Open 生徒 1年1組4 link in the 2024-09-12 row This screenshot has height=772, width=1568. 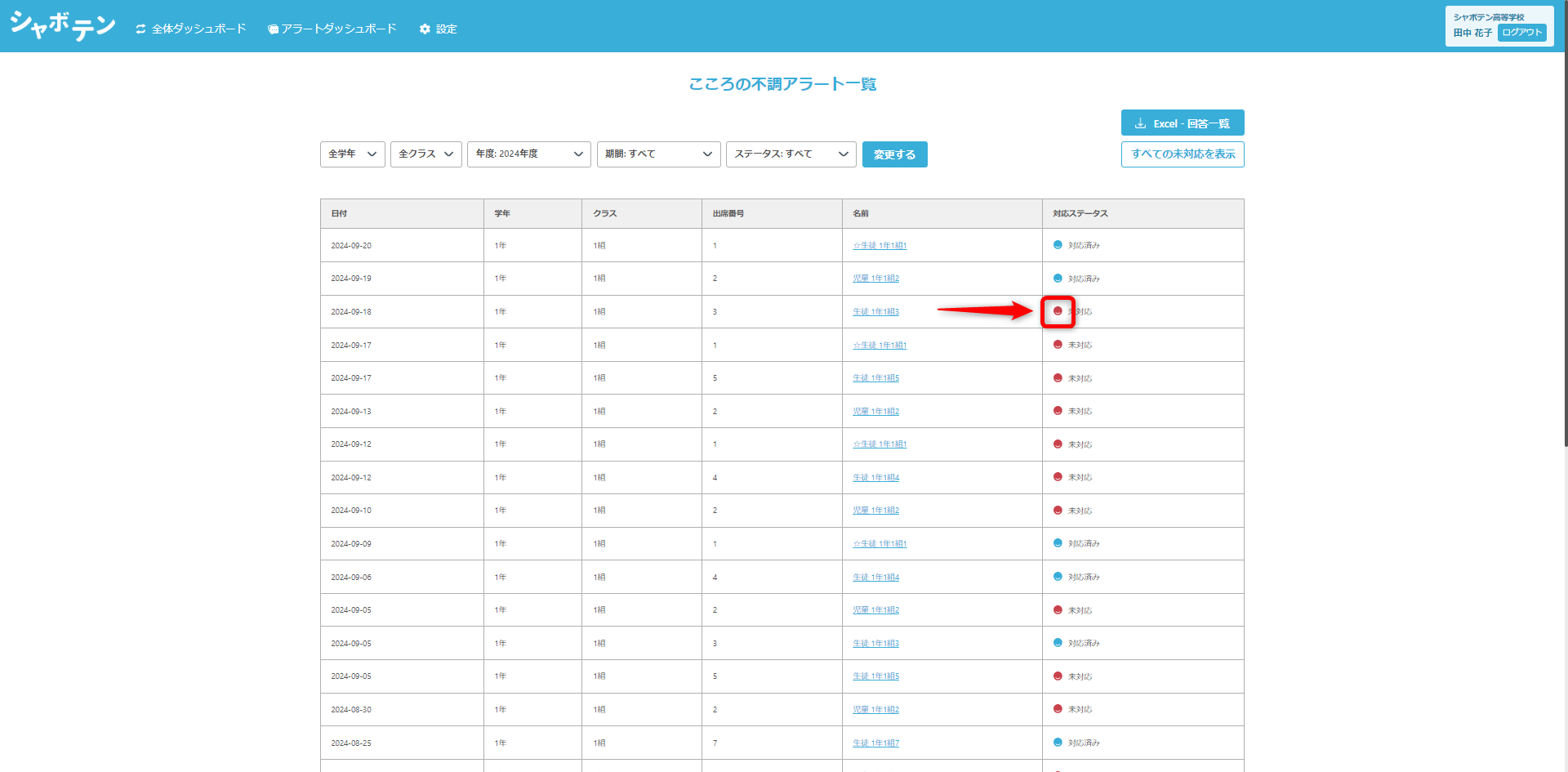click(x=876, y=478)
